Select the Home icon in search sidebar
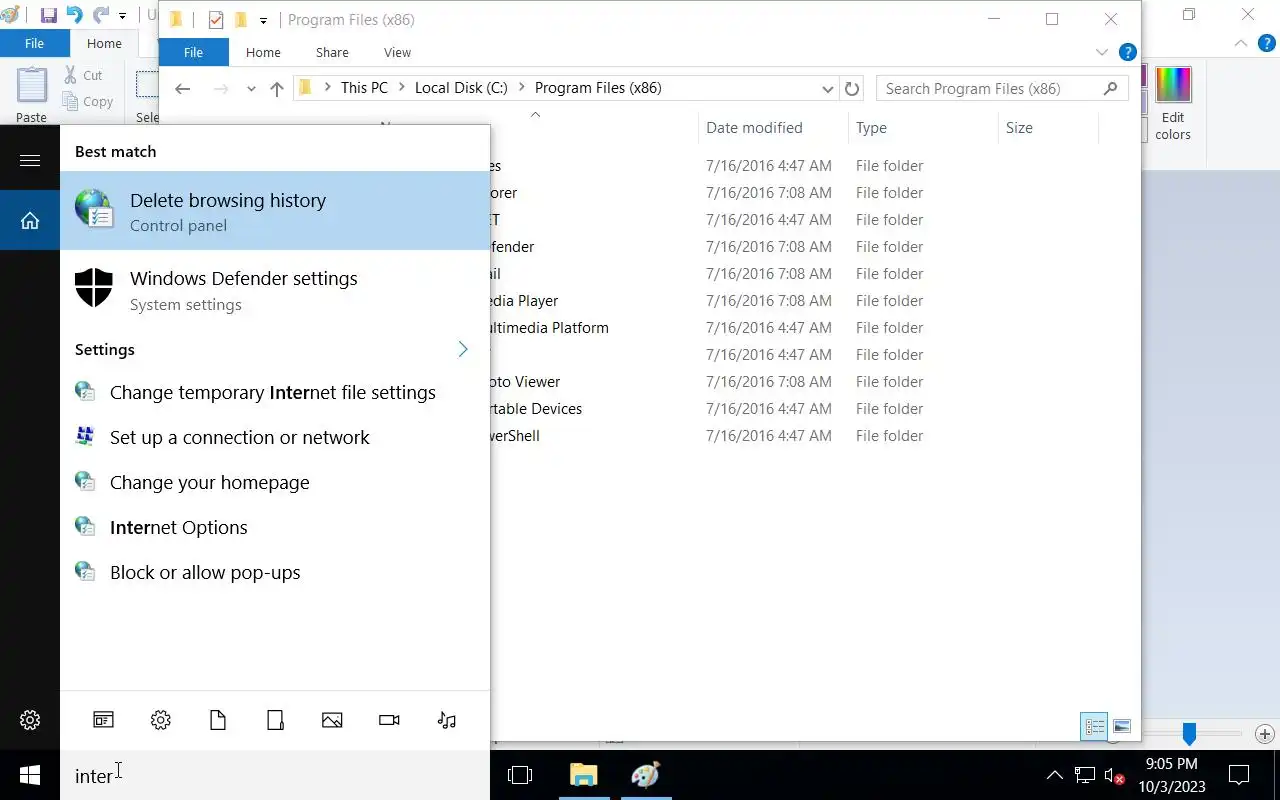This screenshot has height=800, width=1280. coord(30,221)
